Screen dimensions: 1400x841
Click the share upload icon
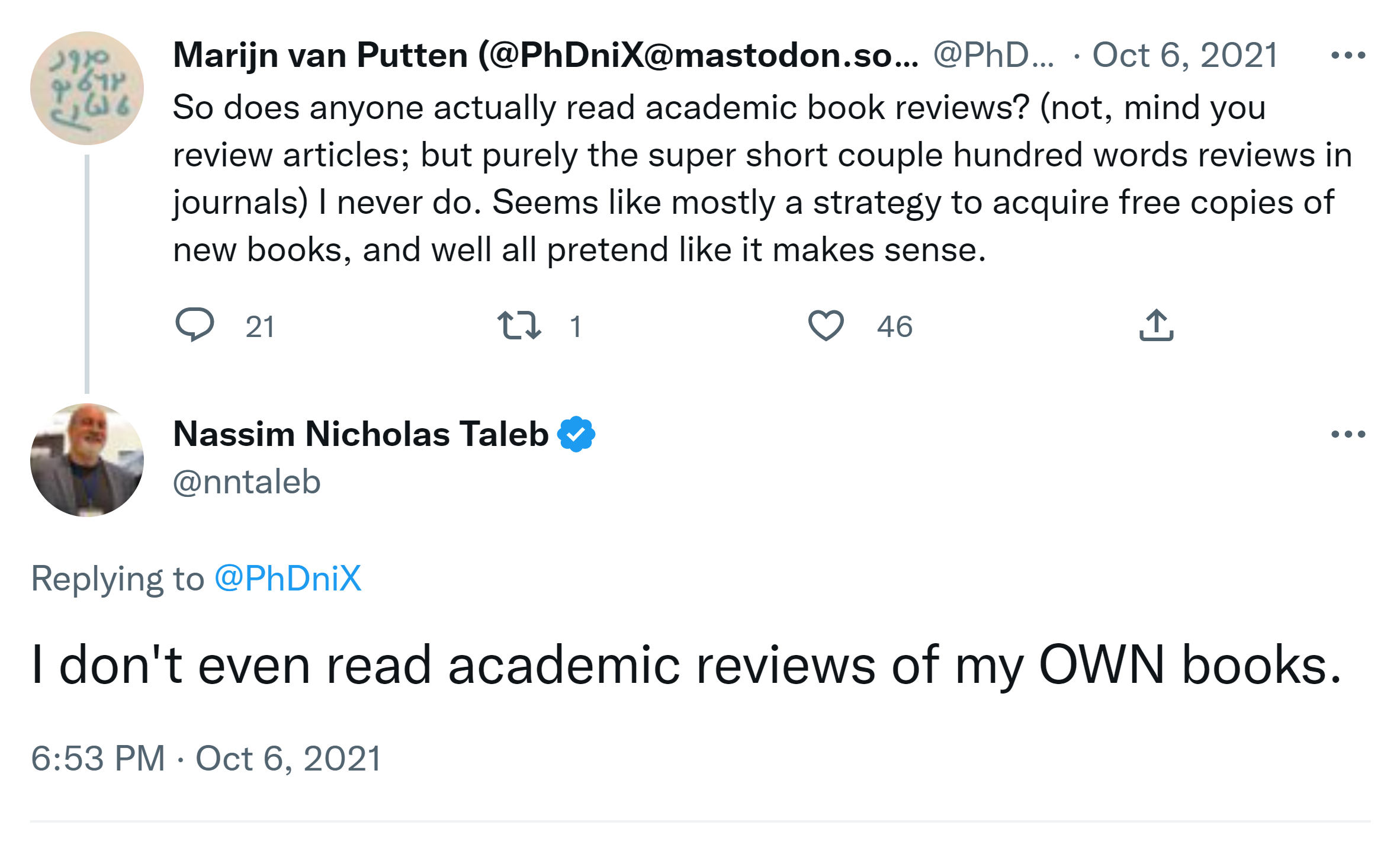tap(1156, 325)
